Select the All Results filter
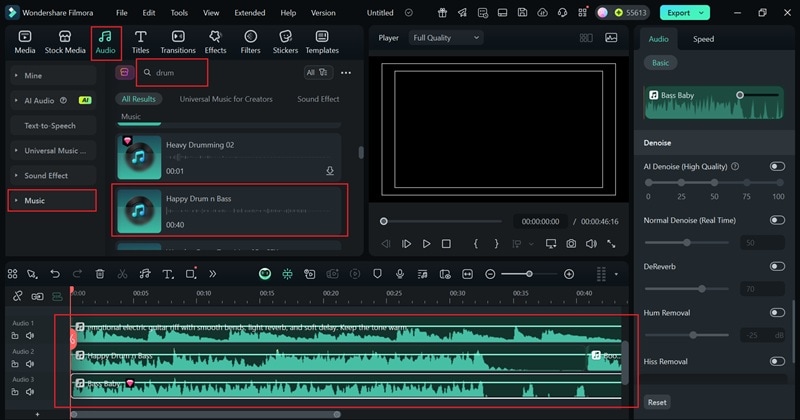800x420 pixels. point(139,99)
